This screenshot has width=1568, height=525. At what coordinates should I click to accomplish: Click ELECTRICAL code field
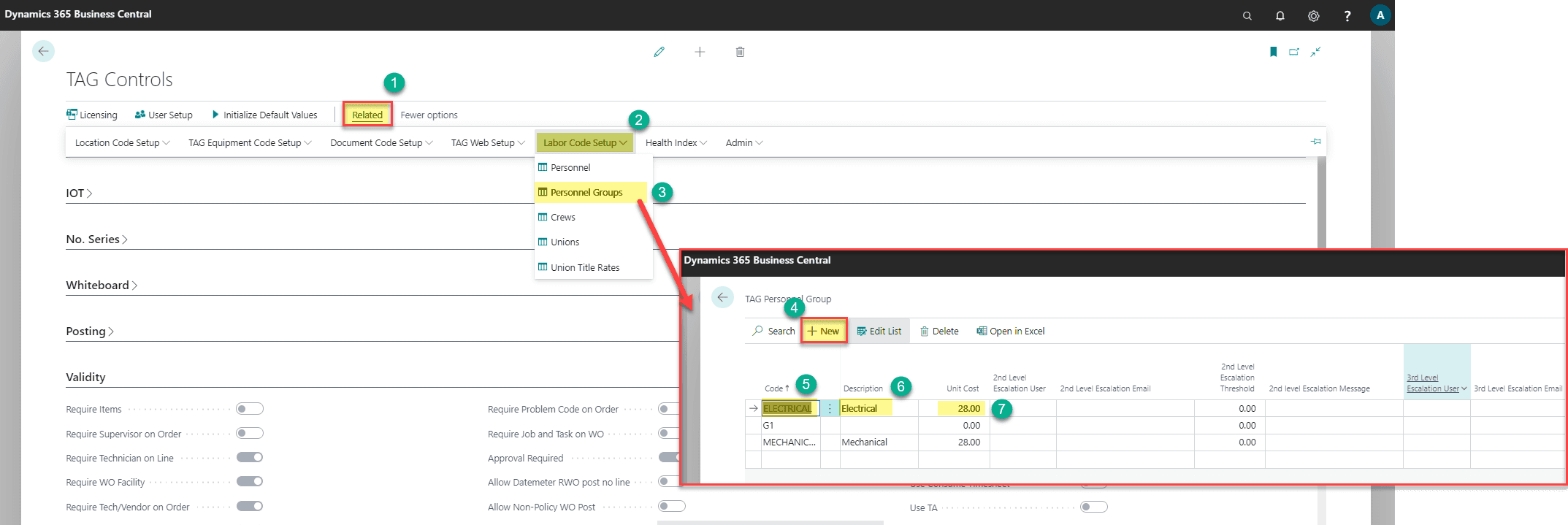790,409
